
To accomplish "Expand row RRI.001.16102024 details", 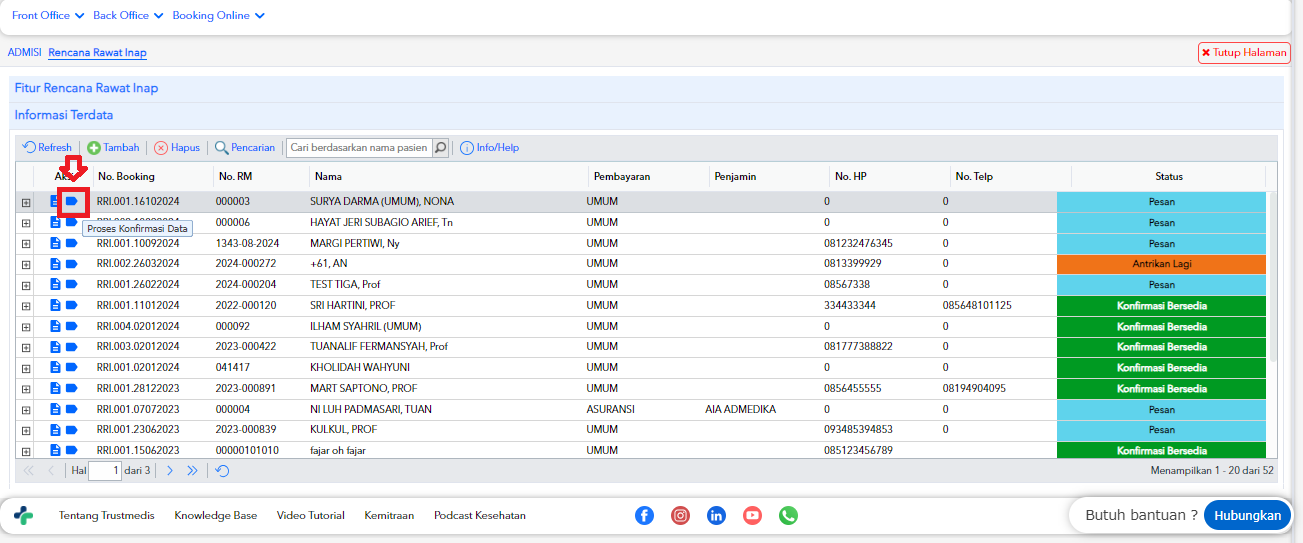I will point(26,202).
